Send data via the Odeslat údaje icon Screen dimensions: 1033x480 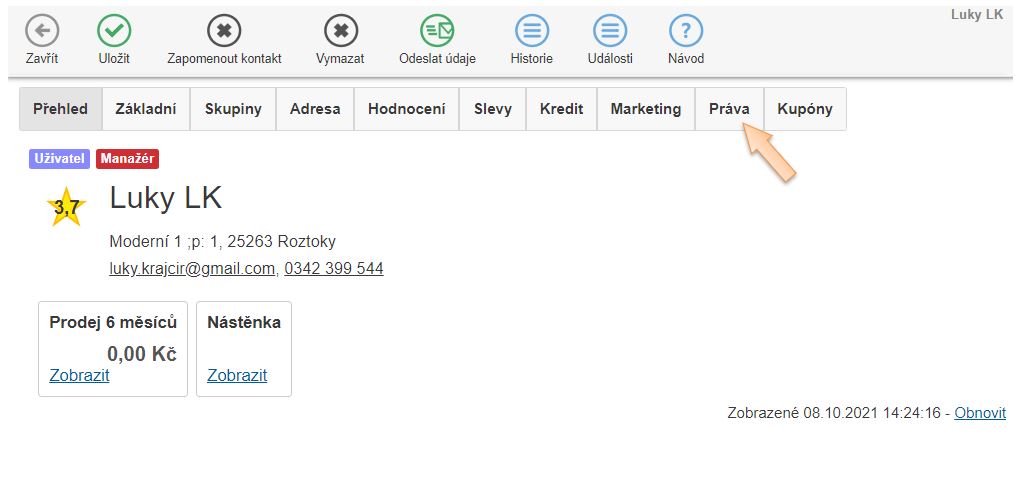[437, 31]
